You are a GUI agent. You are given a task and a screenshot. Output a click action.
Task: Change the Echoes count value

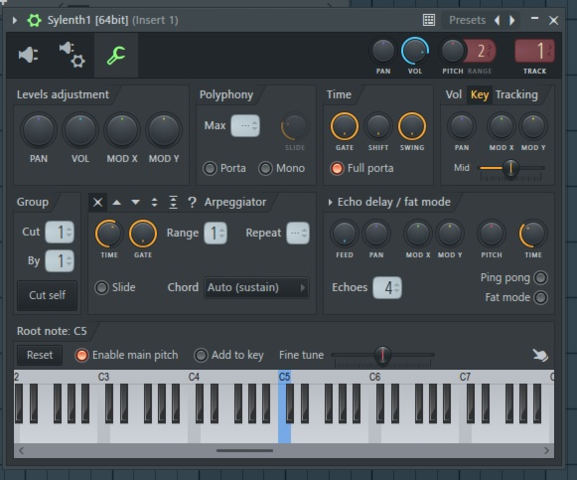[x=387, y=287]
